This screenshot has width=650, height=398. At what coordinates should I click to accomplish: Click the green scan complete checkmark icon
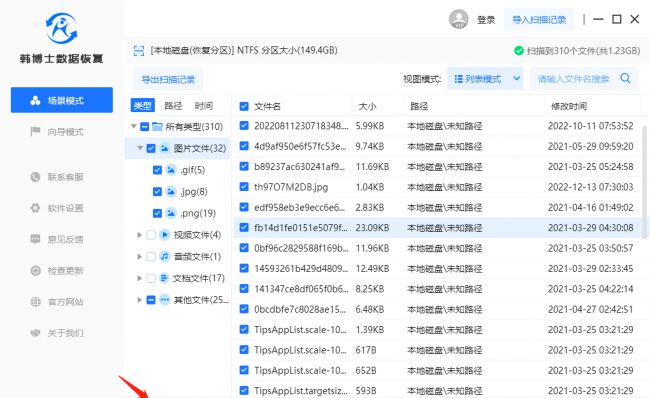pos(519,51)
